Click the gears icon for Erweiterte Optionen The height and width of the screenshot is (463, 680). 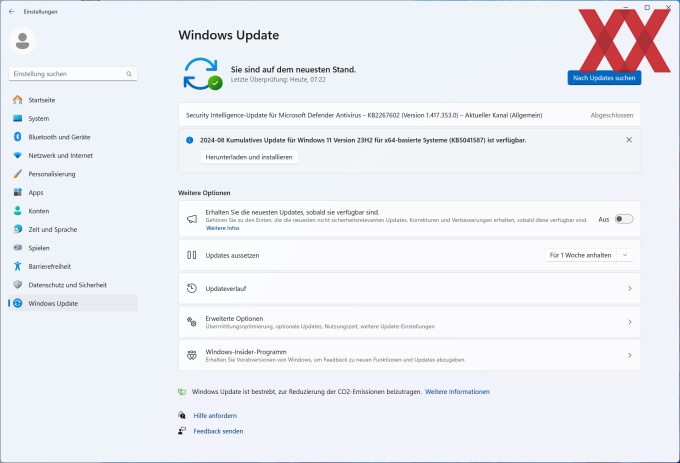coord(192,322)
